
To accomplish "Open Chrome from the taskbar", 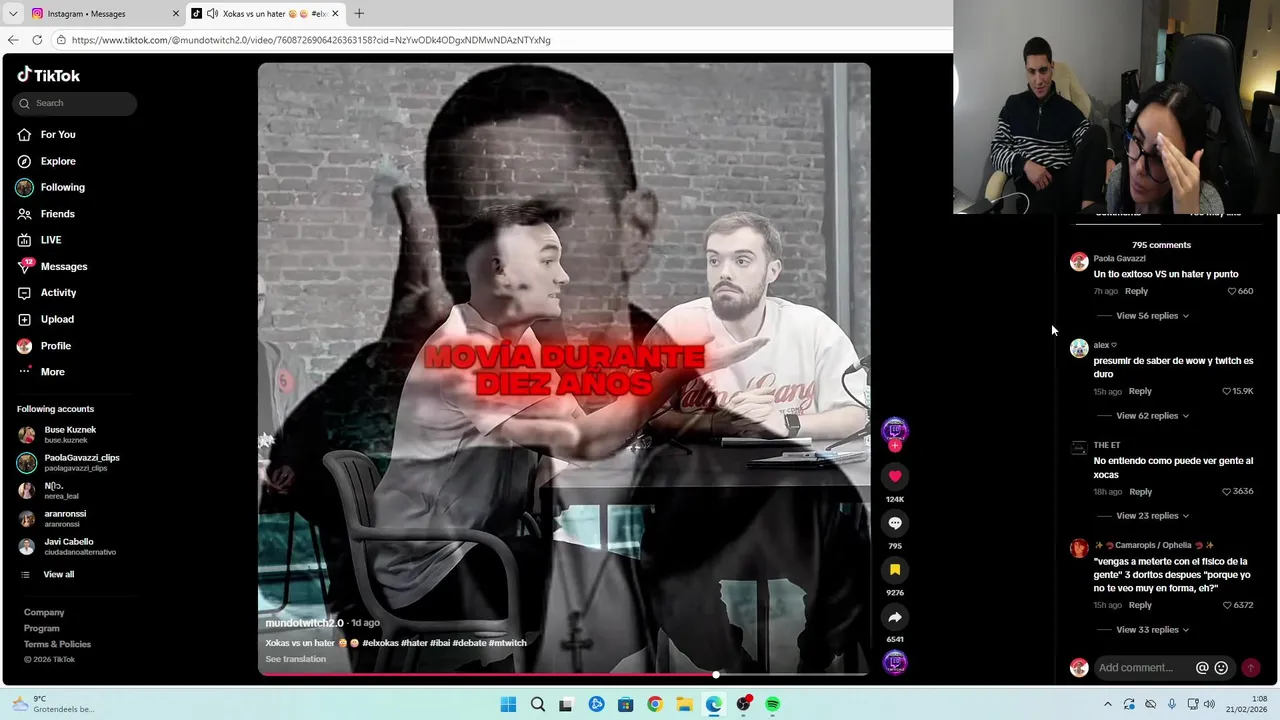I will (x=655, y=704).
